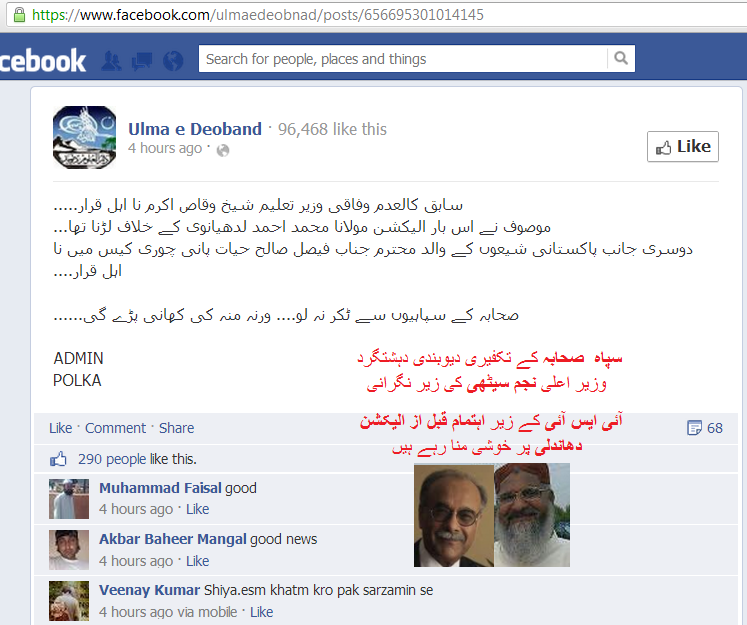This screenshot has width=747, height=625.
Task: Like this post via the Like link
Action: pos(61,428)
